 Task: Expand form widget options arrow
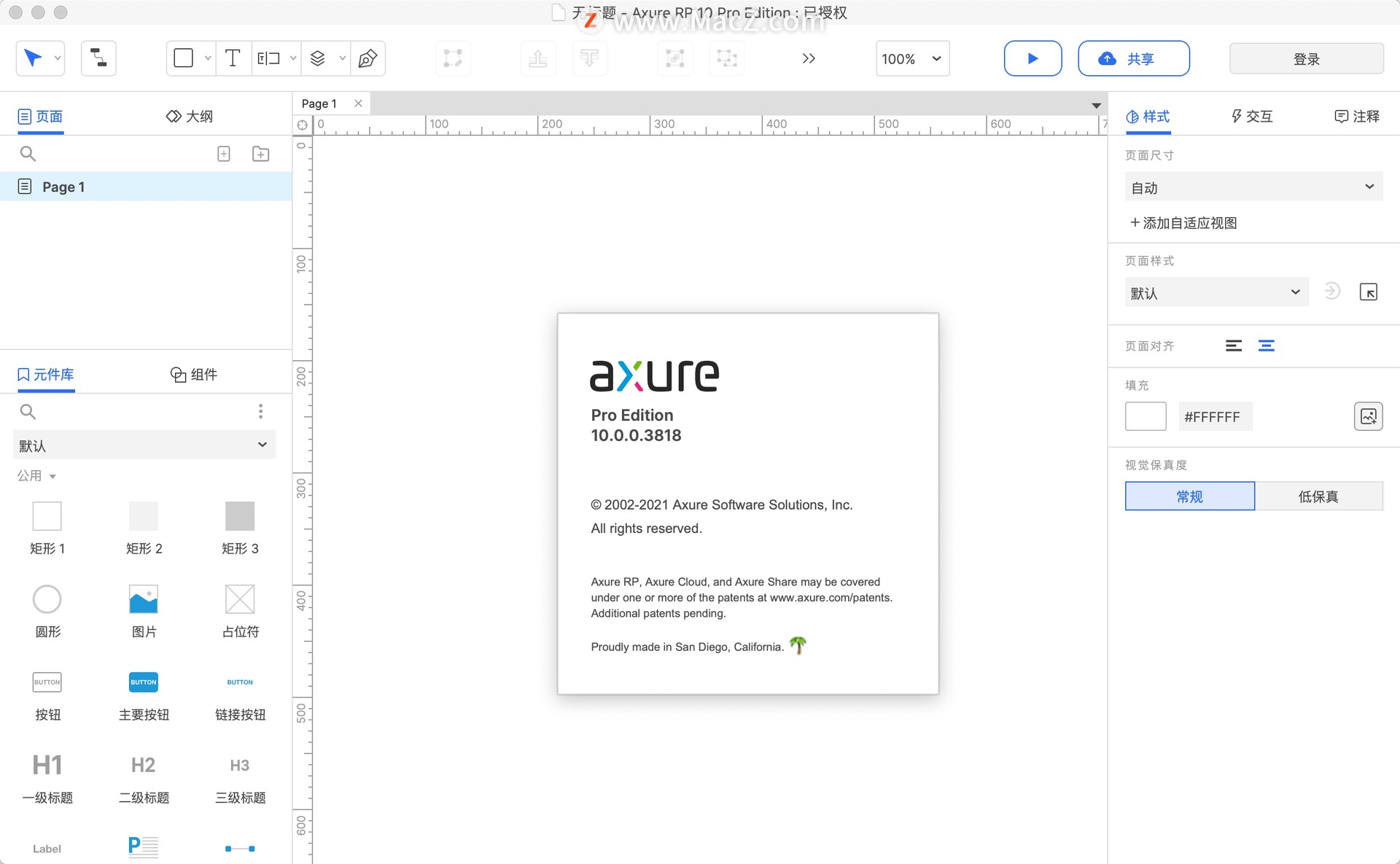click(x=293, y=58)
